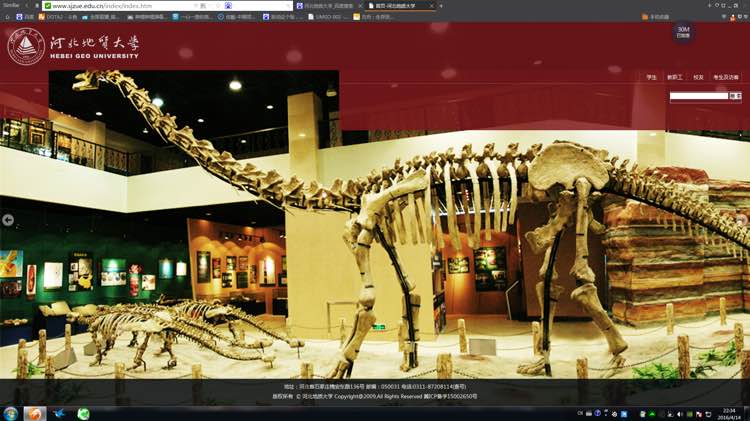Click the orange browser icon in taskbar
Viewport: 750px width, 421px height.
click(34, 413)
